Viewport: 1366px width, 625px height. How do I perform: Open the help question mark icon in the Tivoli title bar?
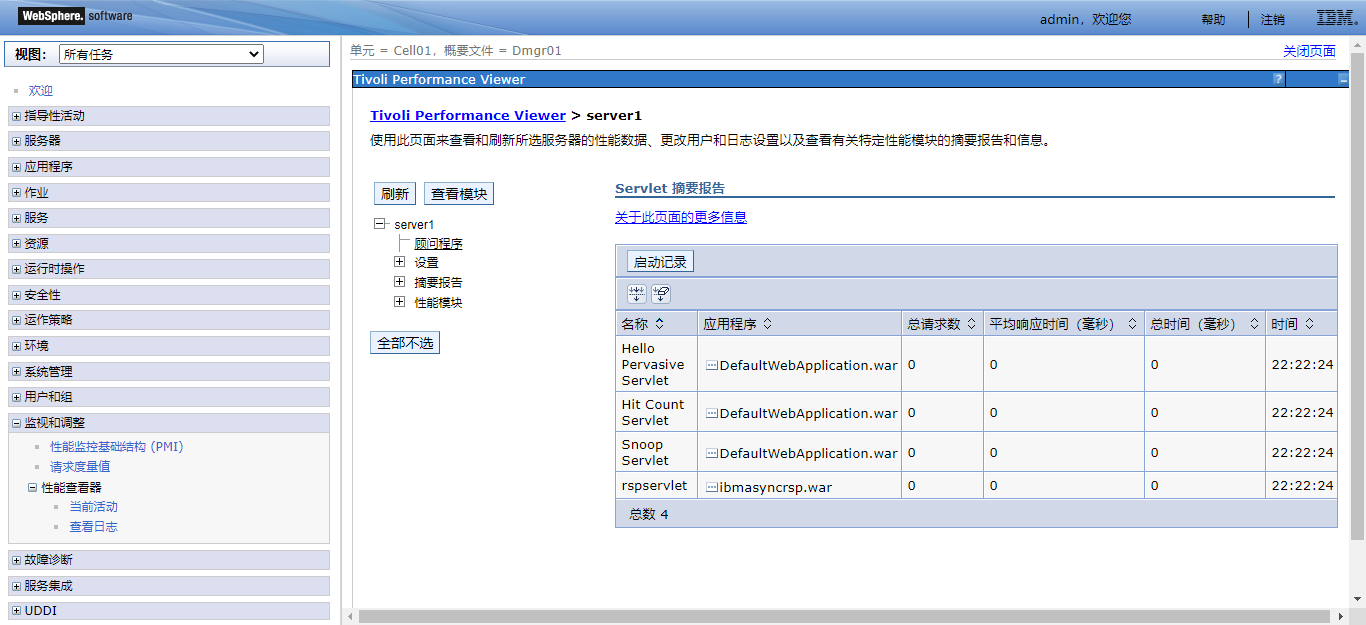coord(1278,79)
